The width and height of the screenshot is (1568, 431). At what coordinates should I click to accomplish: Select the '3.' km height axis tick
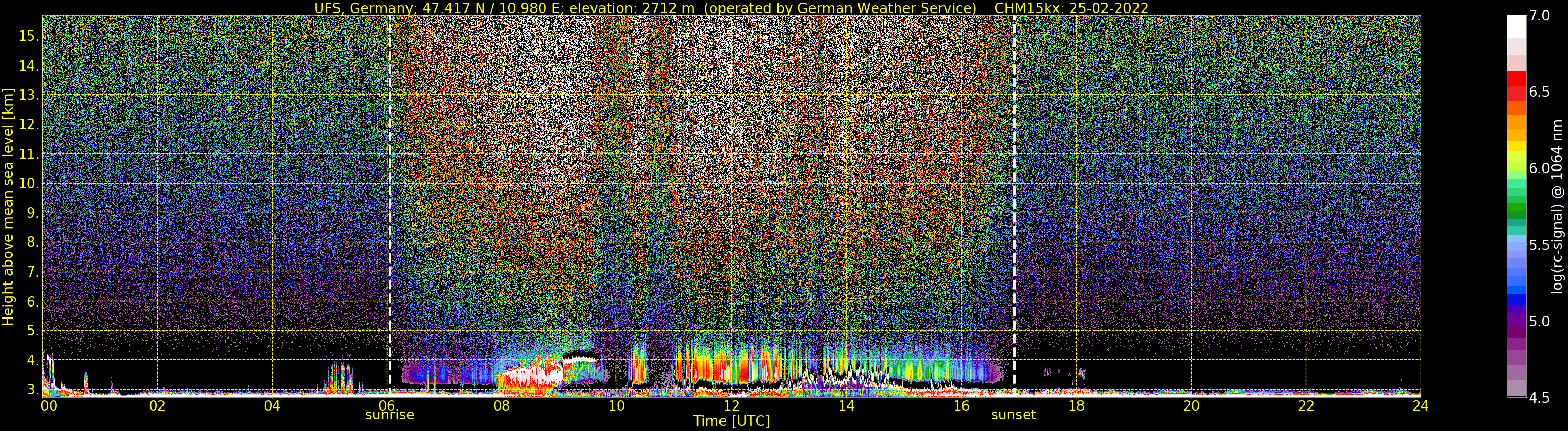pos(33,390)
